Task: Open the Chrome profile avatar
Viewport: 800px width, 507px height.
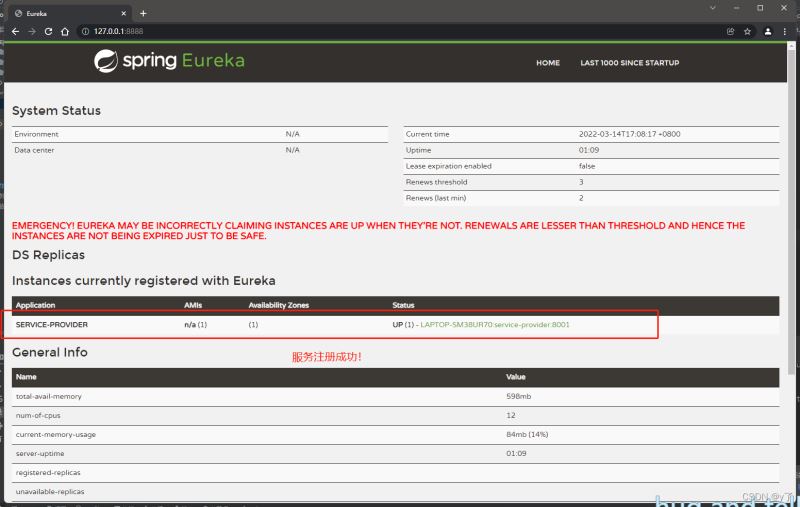Action: point(768,31)
